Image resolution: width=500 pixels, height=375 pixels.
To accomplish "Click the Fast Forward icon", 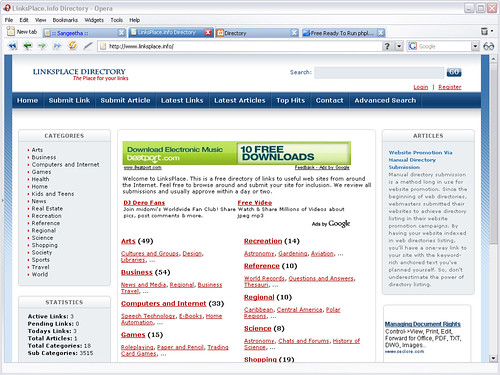I will pos(57,46).
